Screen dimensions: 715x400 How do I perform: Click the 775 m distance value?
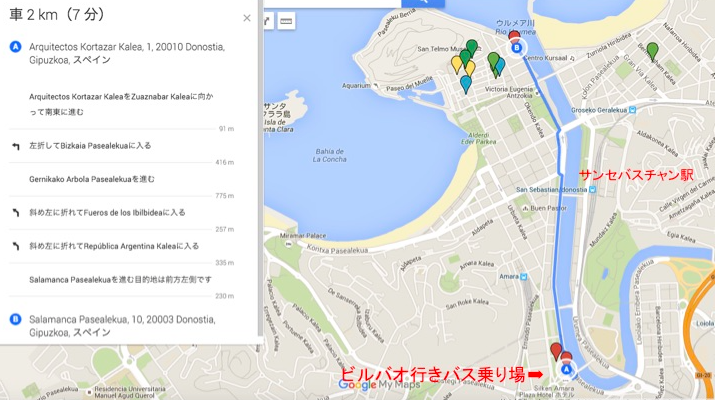[x=224, y=196]
